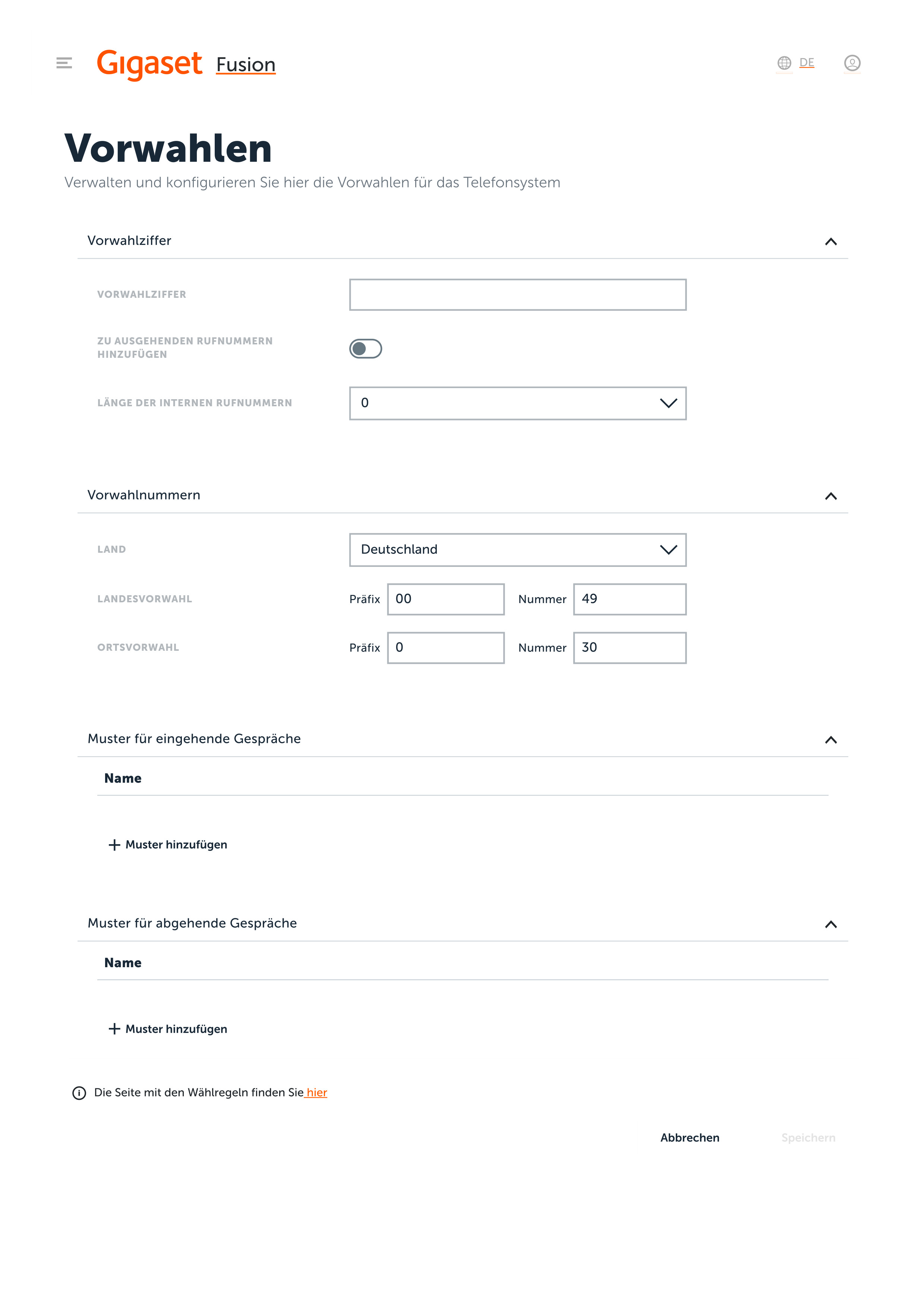Click plus icon under incoming call patterns

pyautogui.click(x=114, y=845)
